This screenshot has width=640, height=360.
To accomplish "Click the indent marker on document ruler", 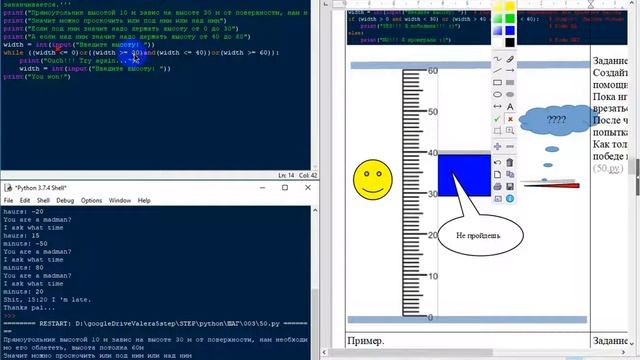I will (591, 4).
